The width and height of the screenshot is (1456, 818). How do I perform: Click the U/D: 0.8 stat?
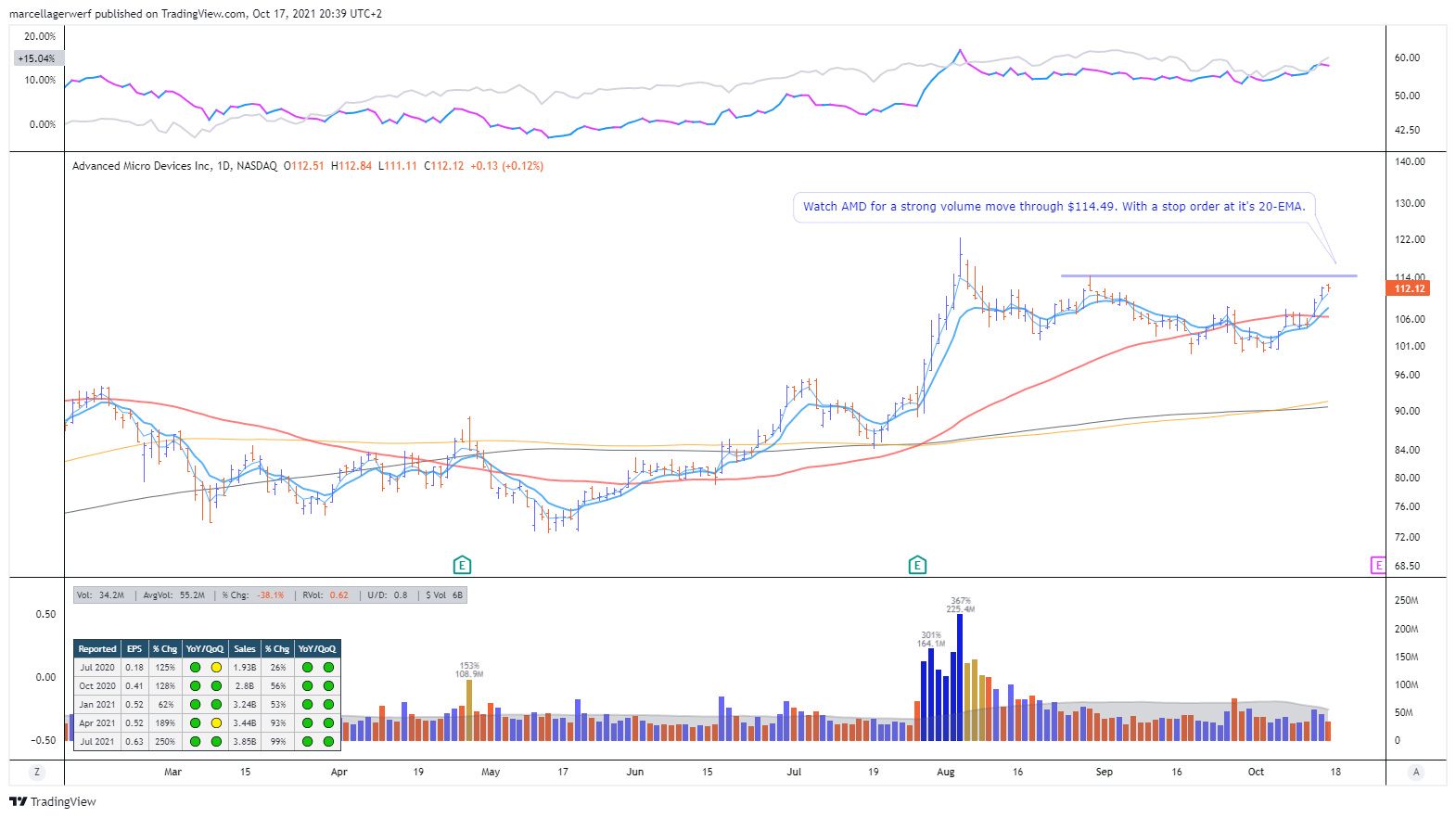coord(388,595)
